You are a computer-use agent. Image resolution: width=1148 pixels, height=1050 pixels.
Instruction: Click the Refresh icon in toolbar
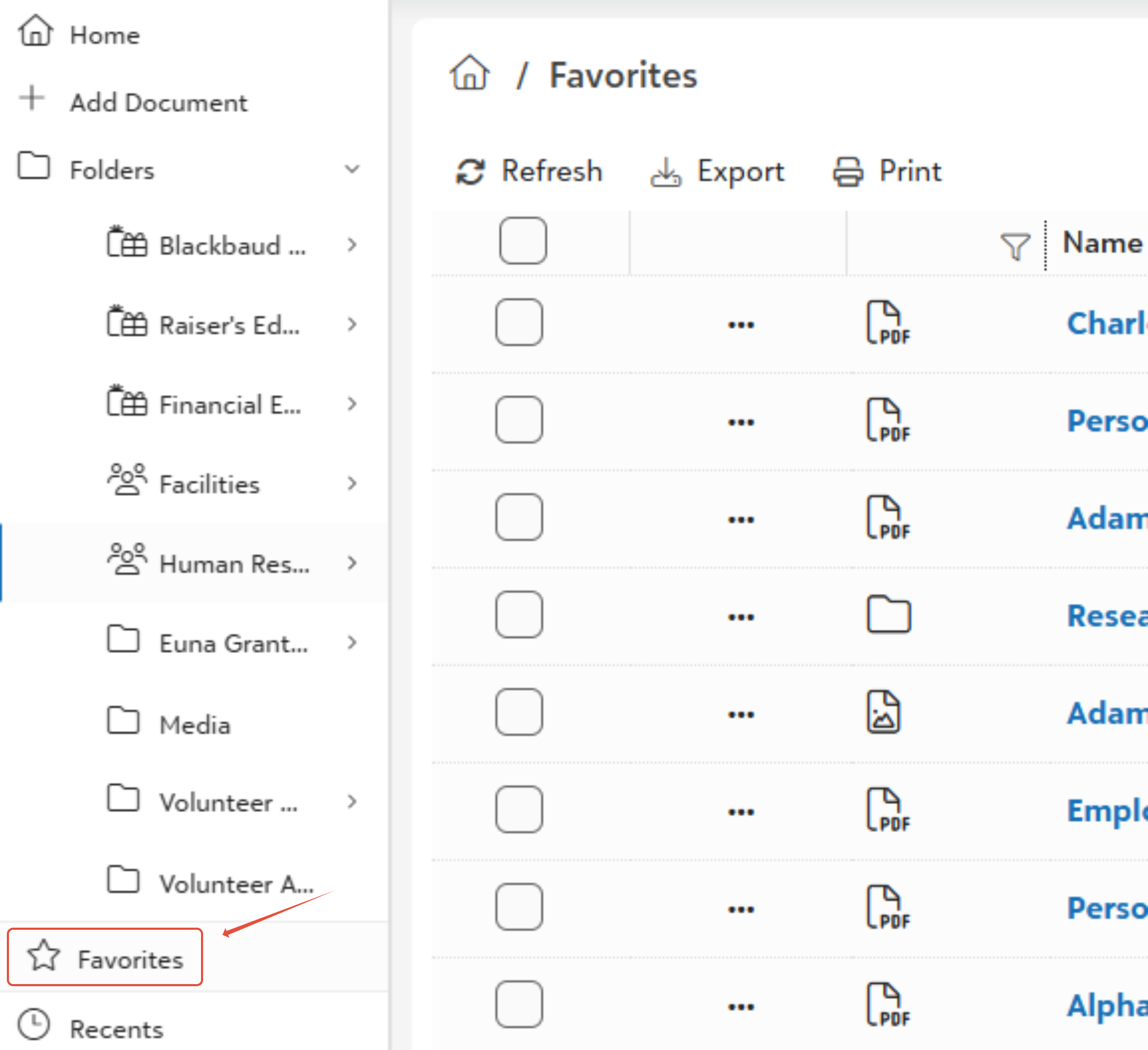[x=471, y=171]
